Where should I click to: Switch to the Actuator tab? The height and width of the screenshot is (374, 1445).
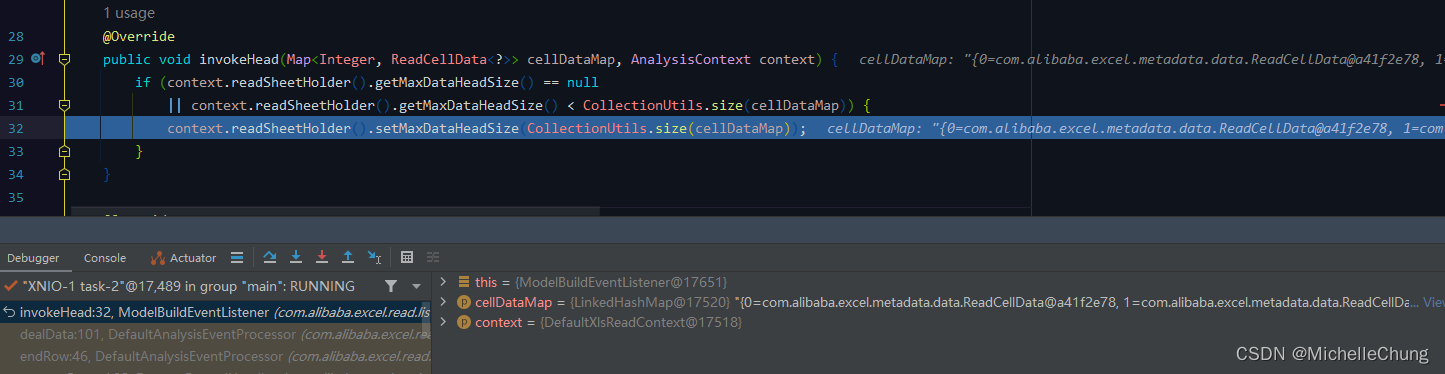[184, 258]
